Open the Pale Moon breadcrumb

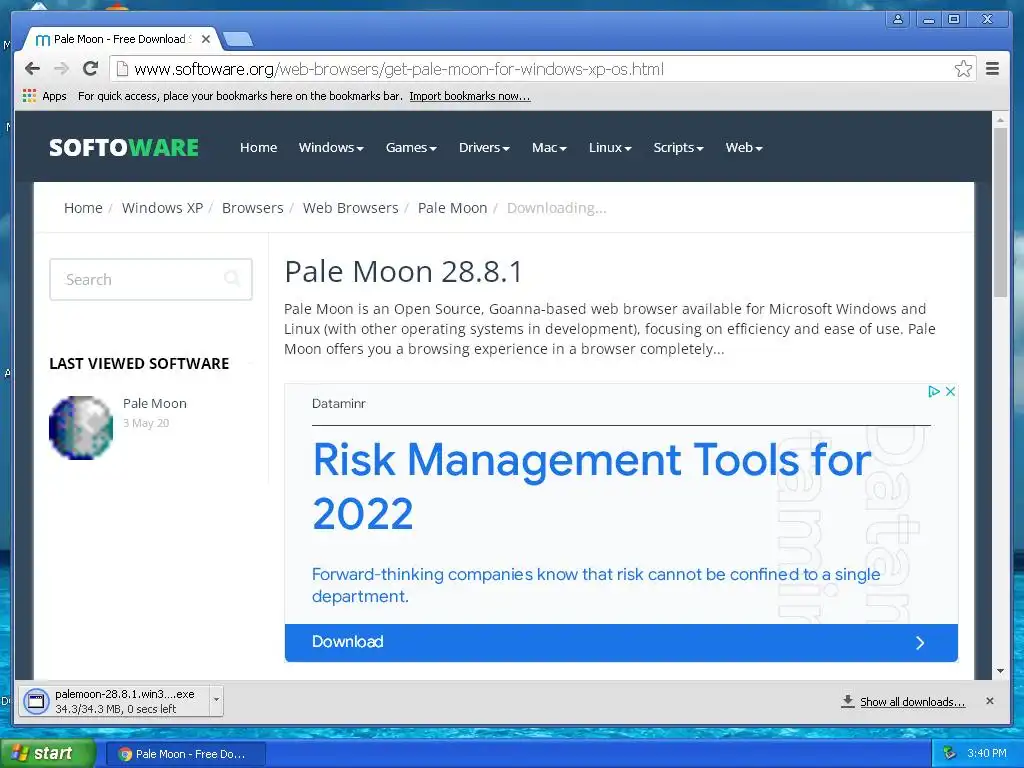tap(453, 208)
